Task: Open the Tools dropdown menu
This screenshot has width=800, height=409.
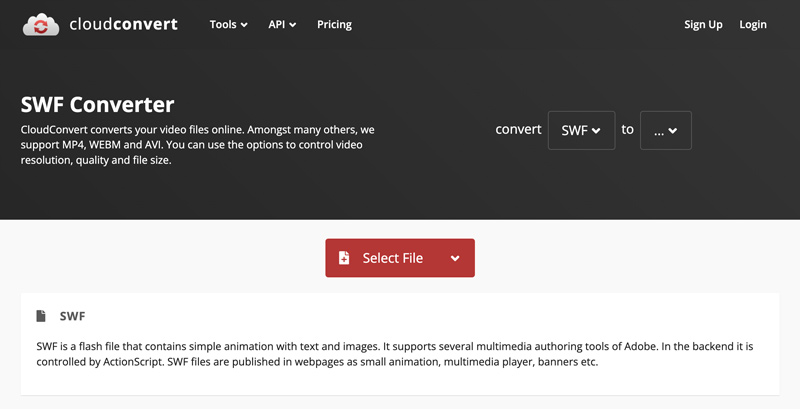Action: [x=229, y=24]
